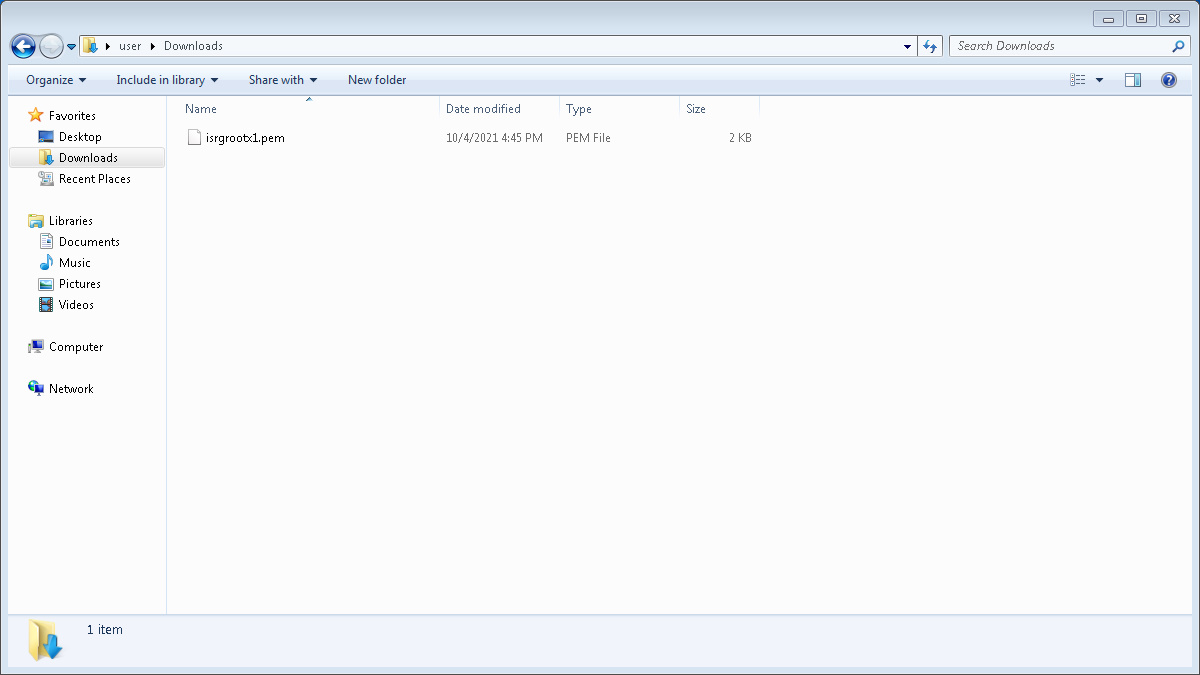Click the Libraries icon
Image resolution: width=1200 pixels, height=675 pixels.
pos(36,221)
